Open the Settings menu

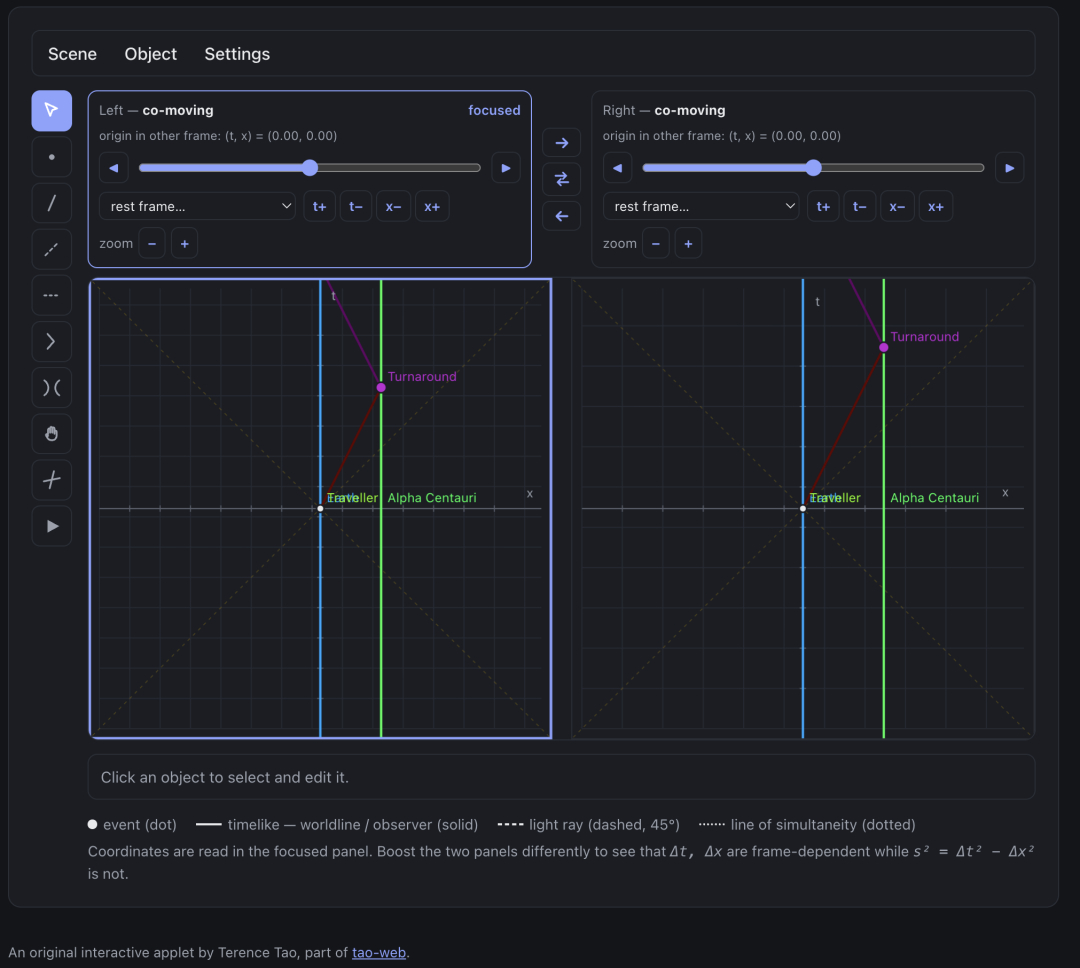(237, 54)
